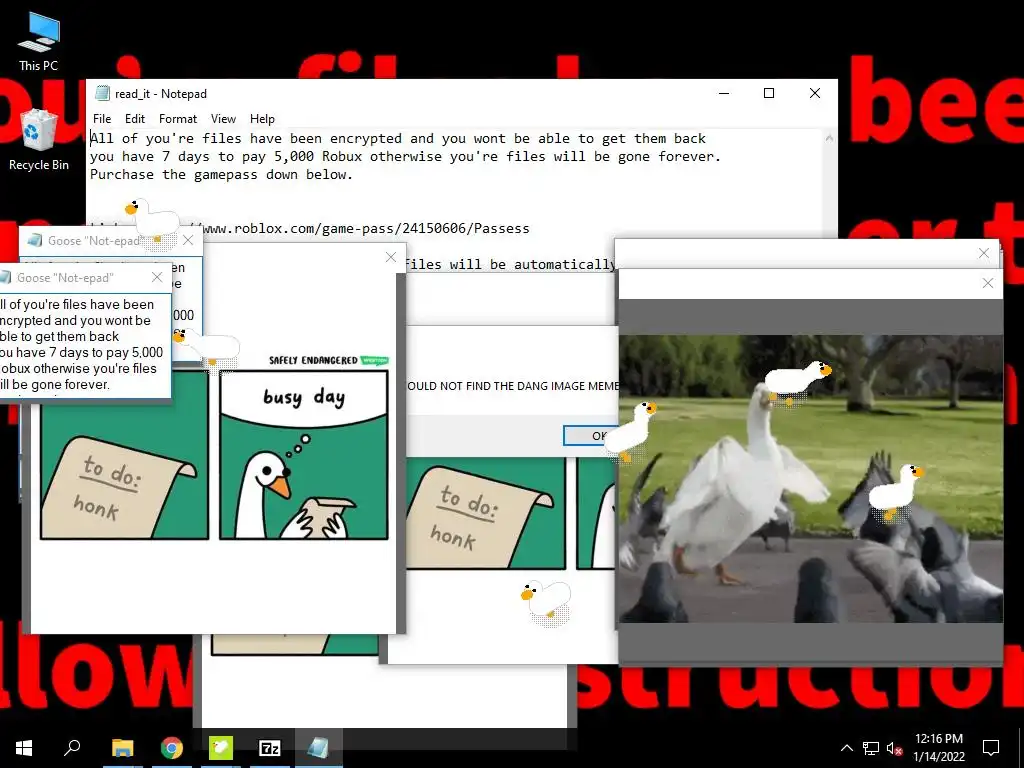Show hidden system tray icons

click(846, 748)
